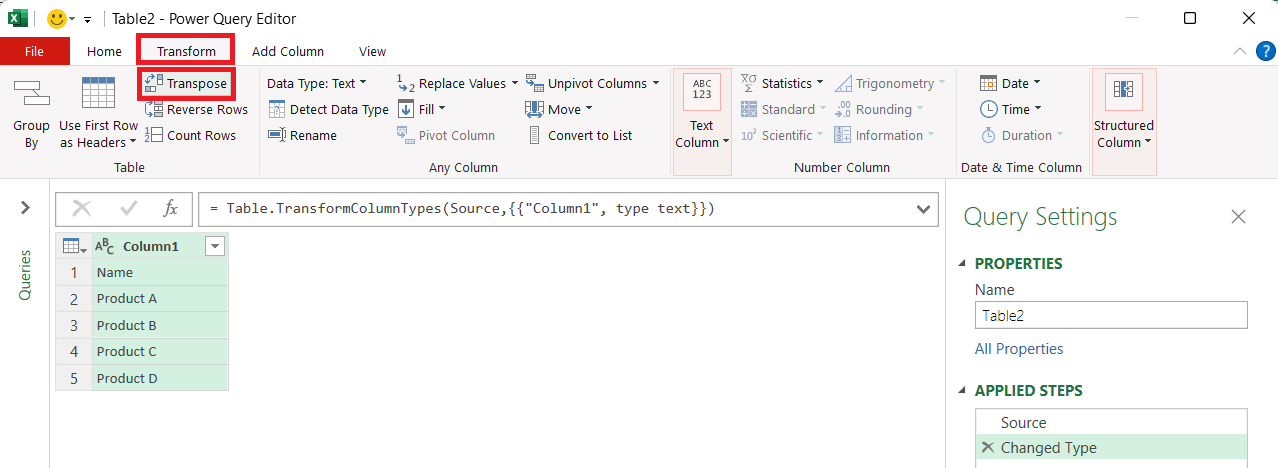Click the table corner menu icon
This screenshot has width=1278, height=468.
tap(74, 246)
